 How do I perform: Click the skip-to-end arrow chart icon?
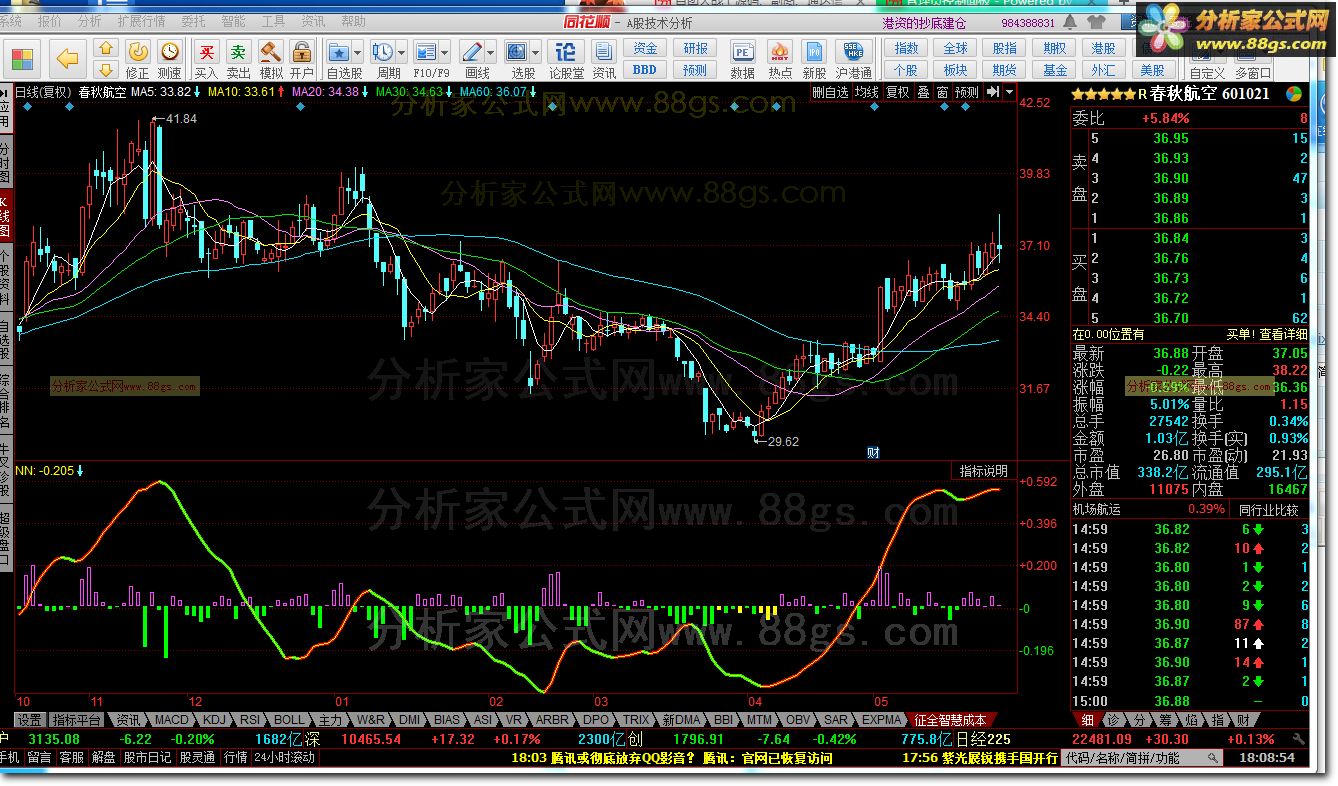tap(992, 92)
